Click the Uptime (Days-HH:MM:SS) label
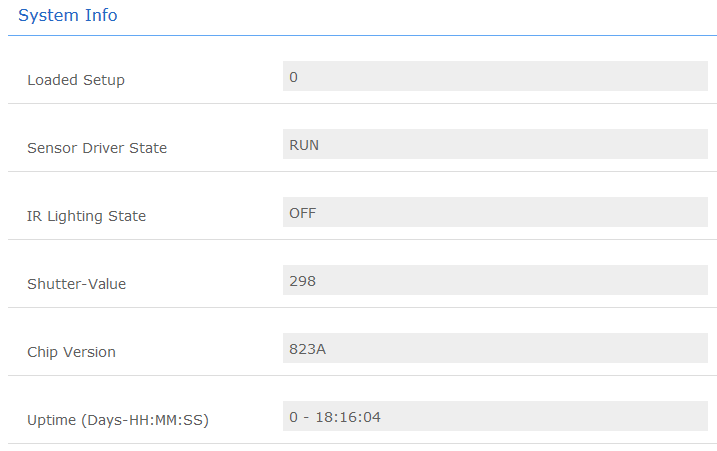 [117, 420]
